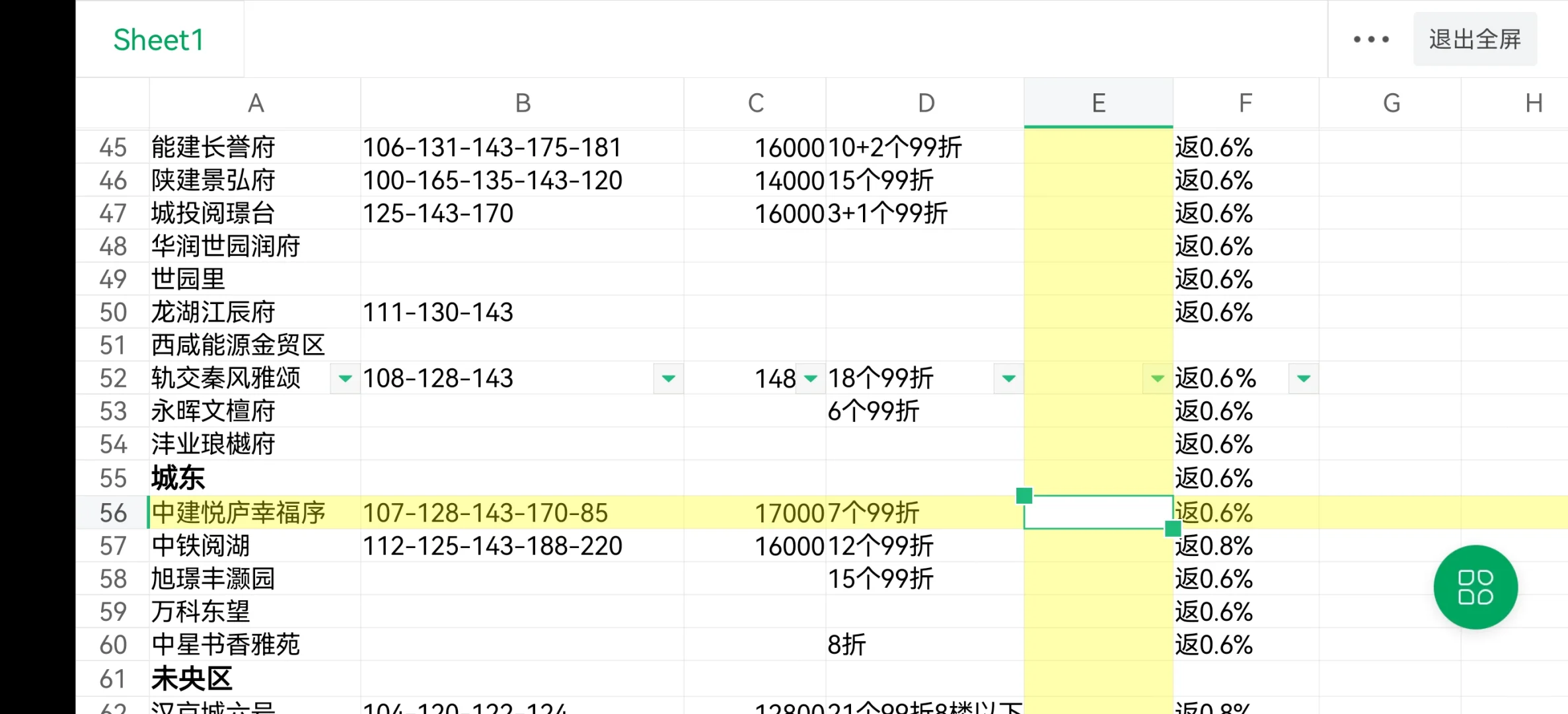
Task: Select column C header
Action: [x=755, y=103]
